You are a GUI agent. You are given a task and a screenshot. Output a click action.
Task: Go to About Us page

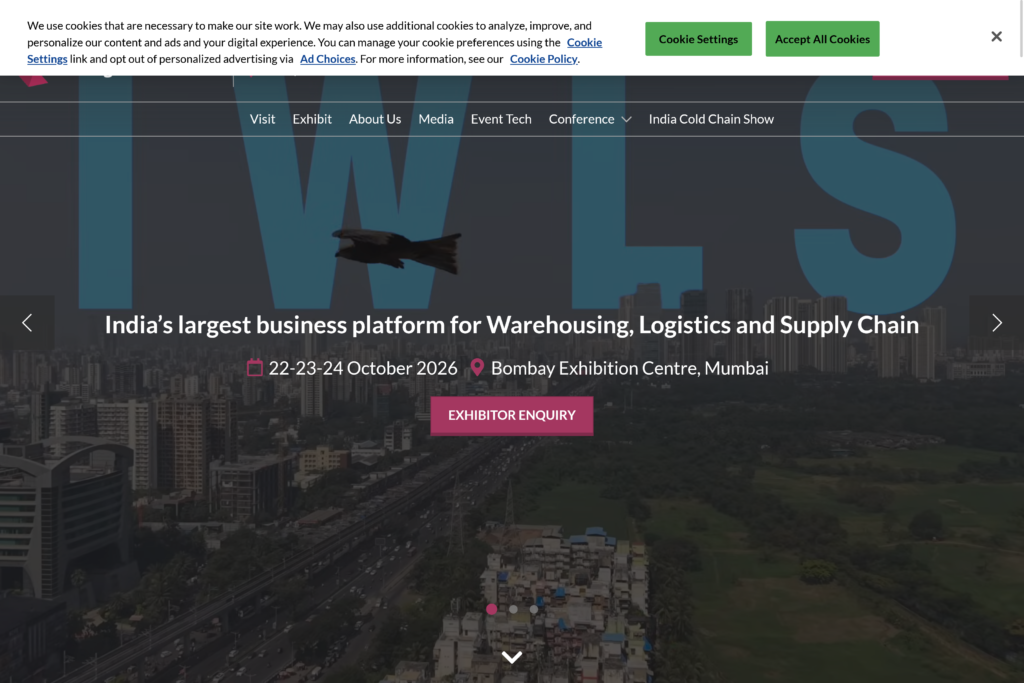pyautogui.click(x=375, y=119)
